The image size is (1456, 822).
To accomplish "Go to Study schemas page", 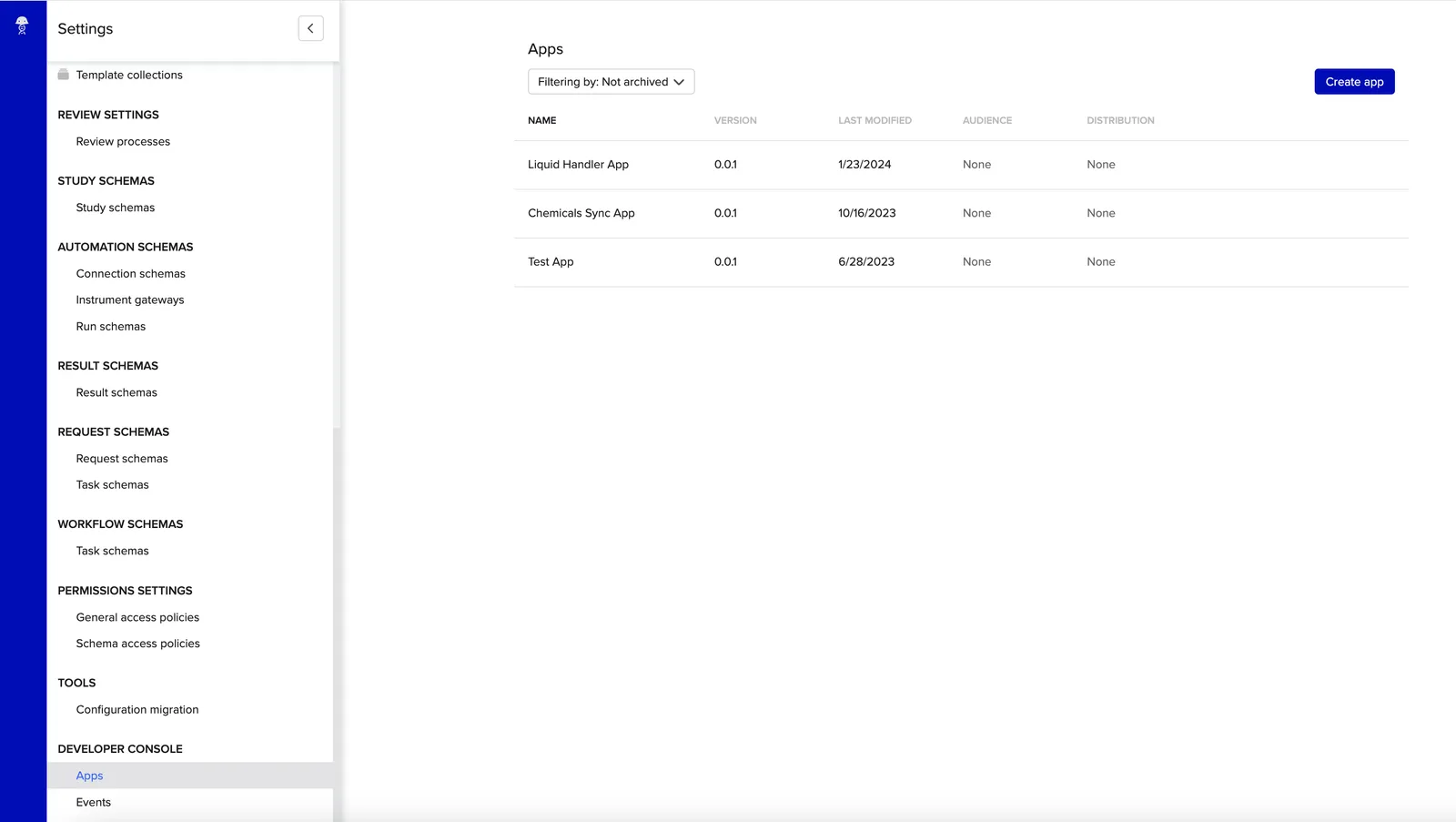I will point(116,208).
